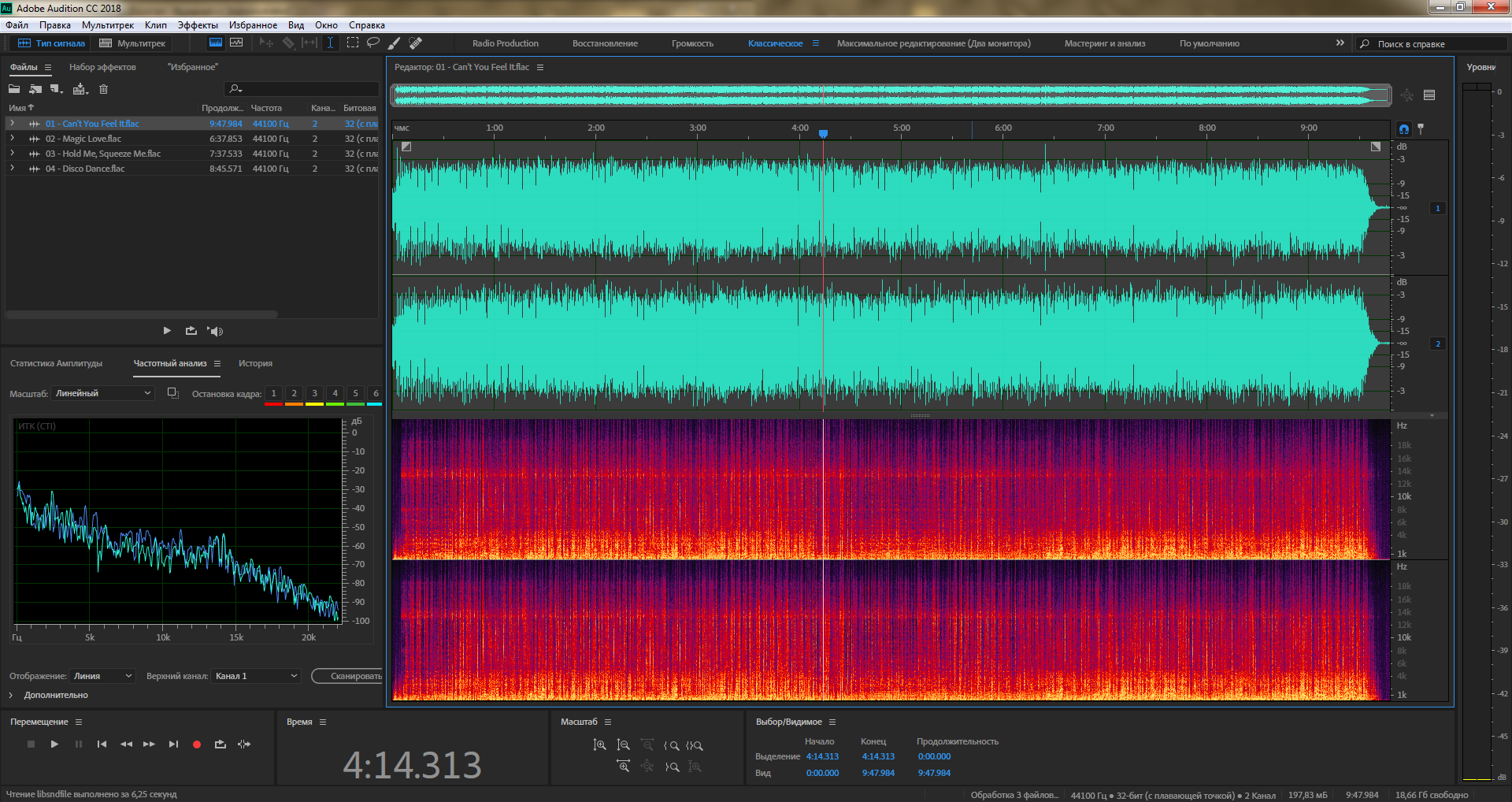Click the trash icon in Files panel
The image size is (1512, 802).
[103, 89]
